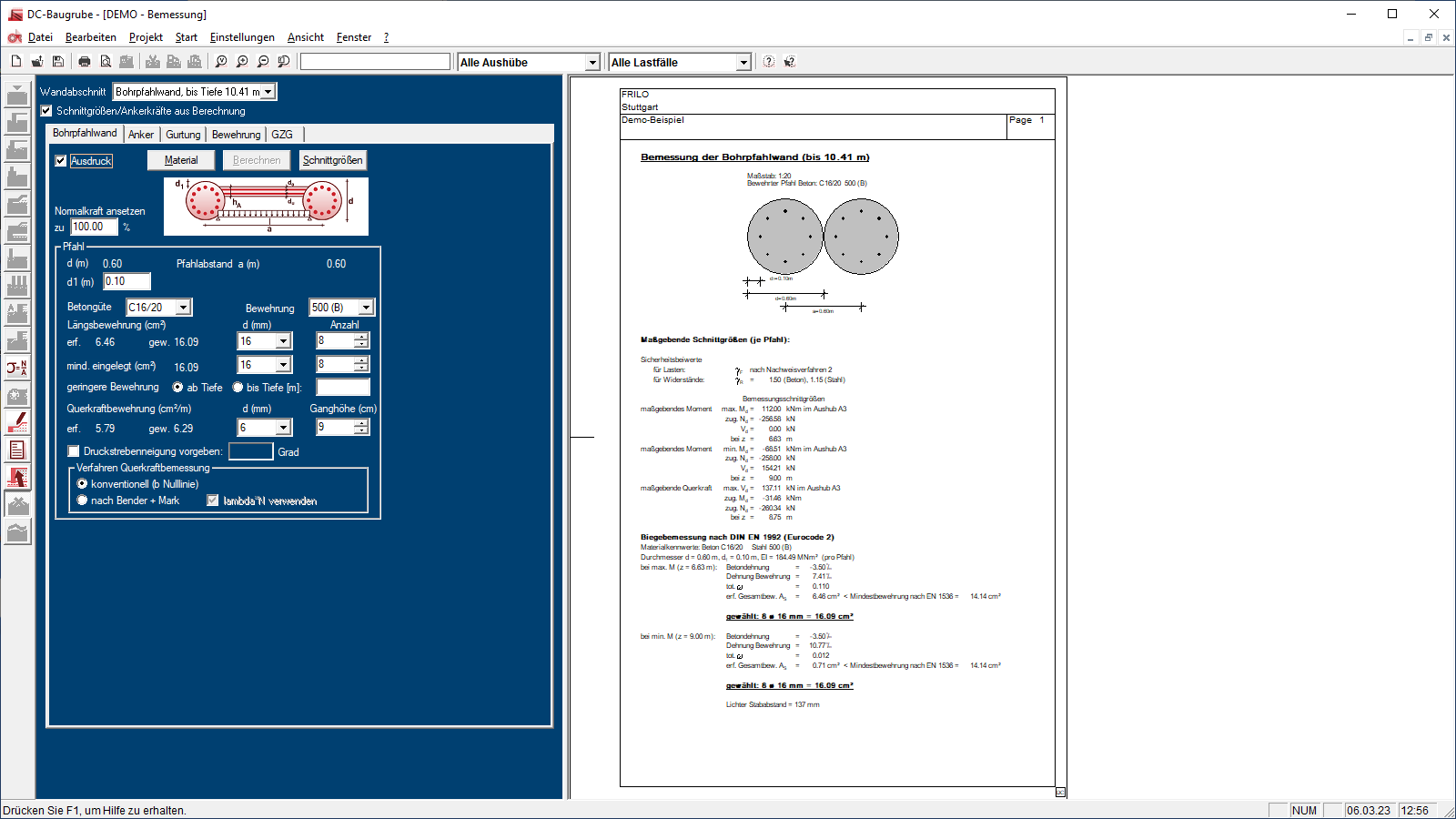Open the Einstellungen menu

pos(242,37)
